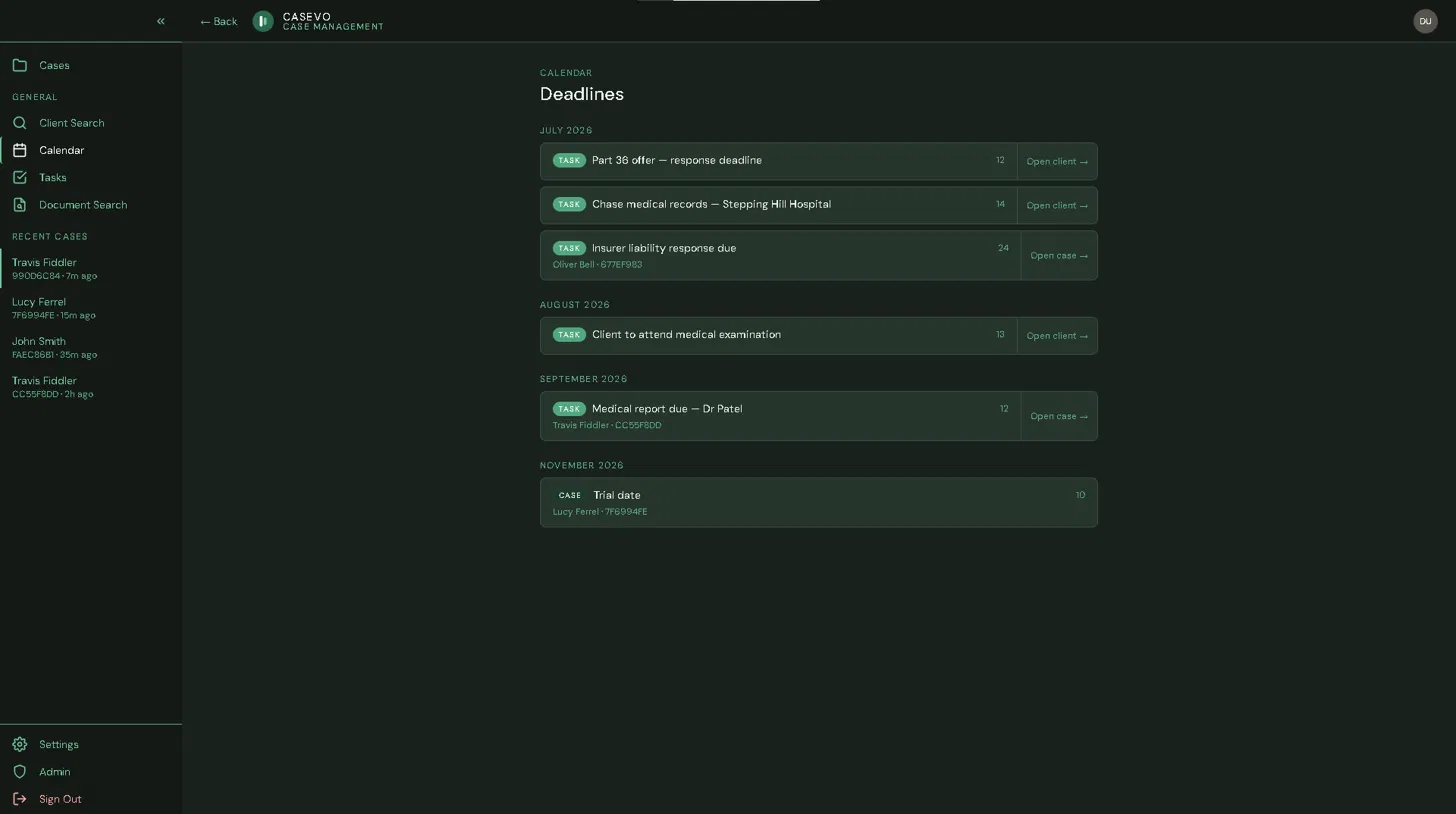Open recent case Travis Fiddler CC55F8DD

(91, 387)
